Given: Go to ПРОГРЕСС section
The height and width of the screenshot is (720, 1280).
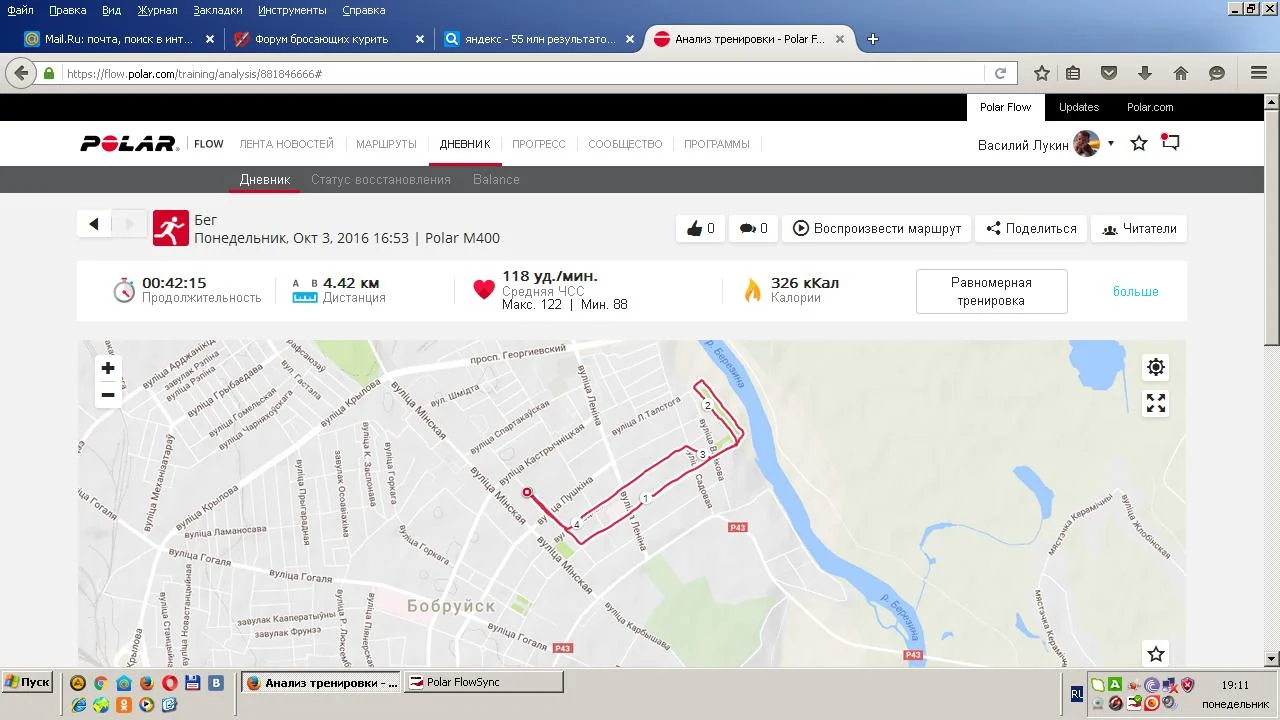Looking at the screenshot, I should (539, 144).
